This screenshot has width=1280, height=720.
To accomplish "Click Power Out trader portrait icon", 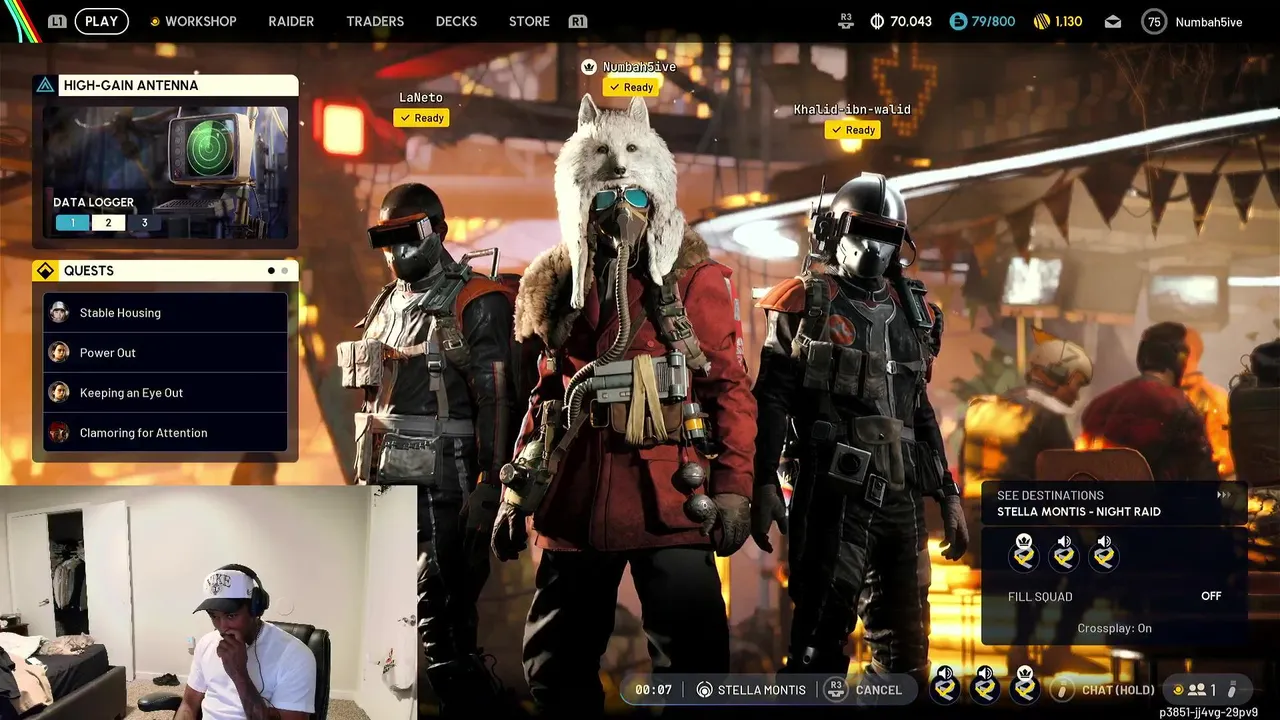I will [x=59, y=353].
